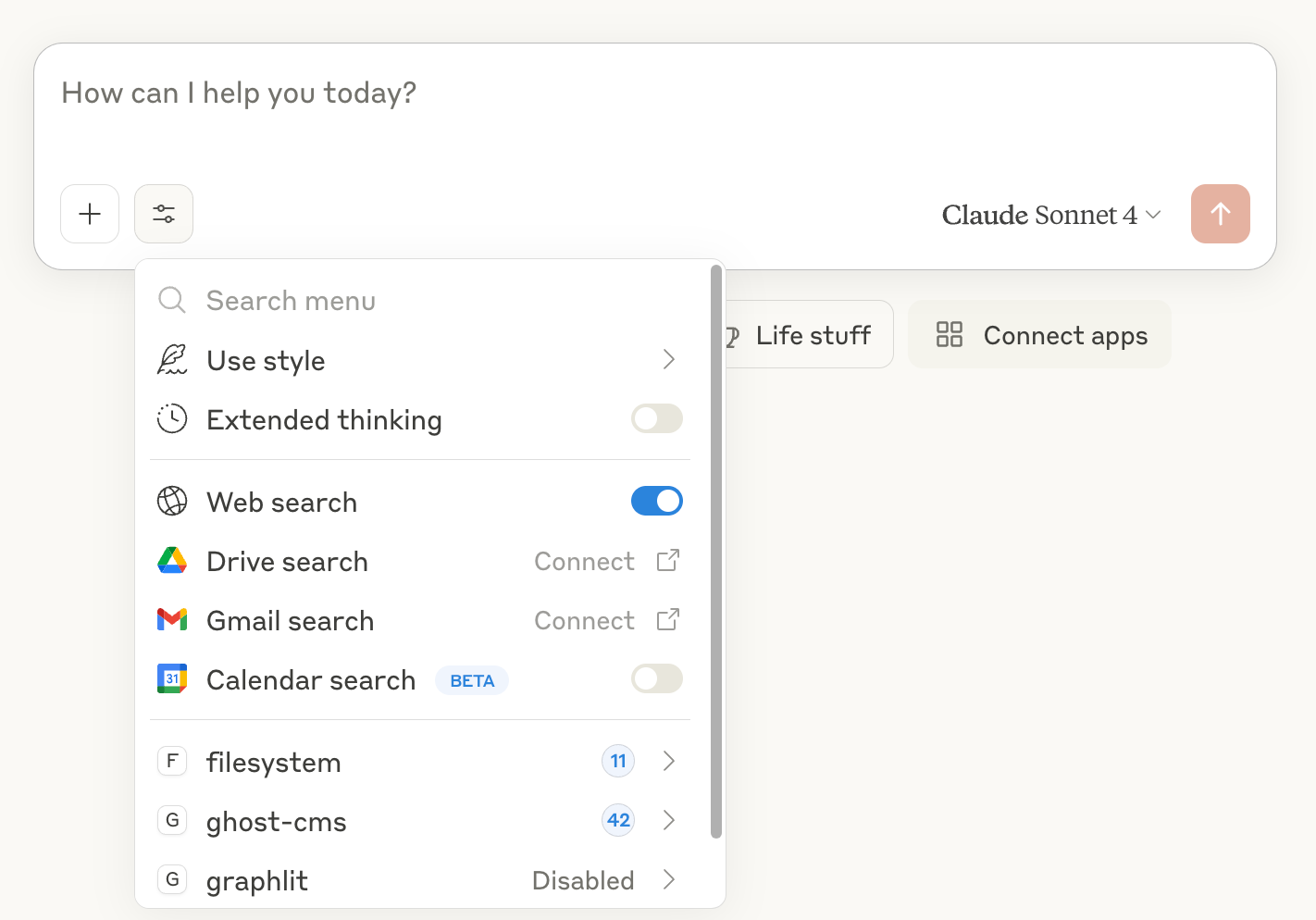Select the Use style menu item
The height and width of the screenshot is (920, 1316).
(420, 359)
